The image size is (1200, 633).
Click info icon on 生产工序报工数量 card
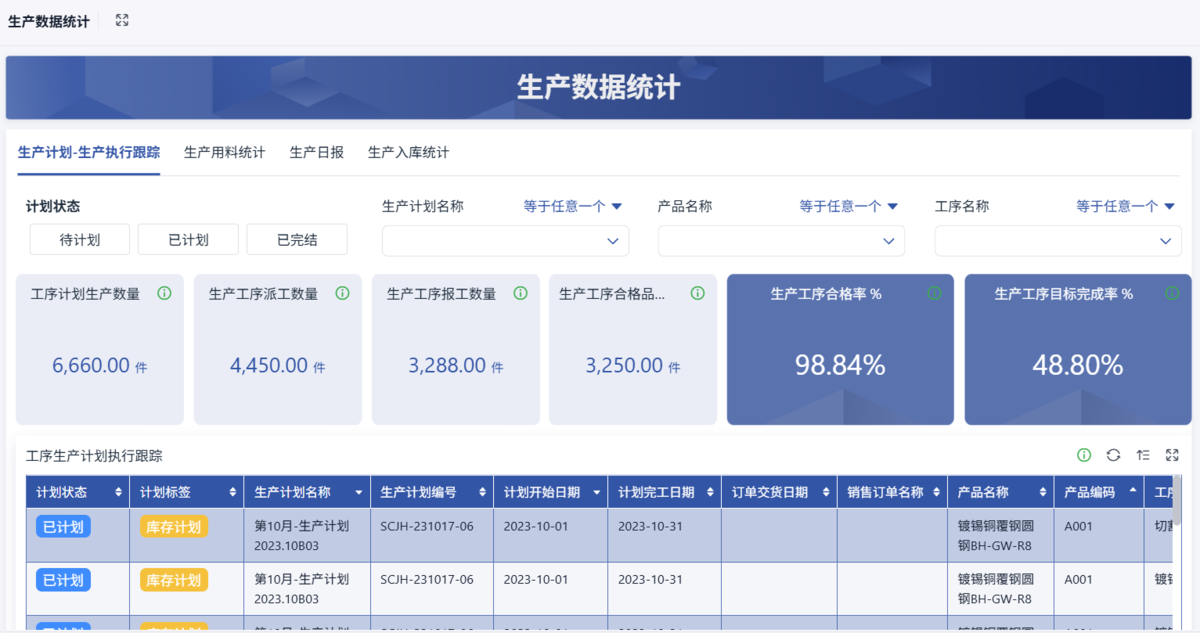coord(520,294)
